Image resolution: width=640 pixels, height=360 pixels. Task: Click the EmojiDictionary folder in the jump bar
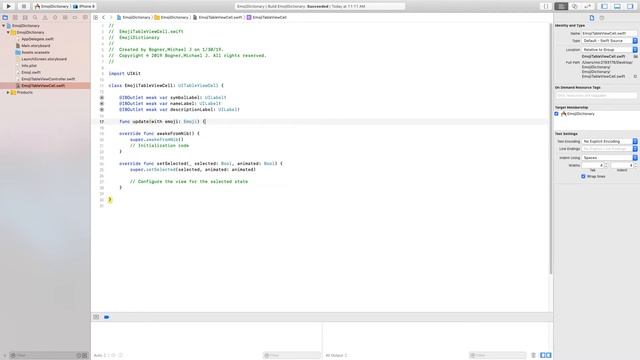tap(171, 18)
